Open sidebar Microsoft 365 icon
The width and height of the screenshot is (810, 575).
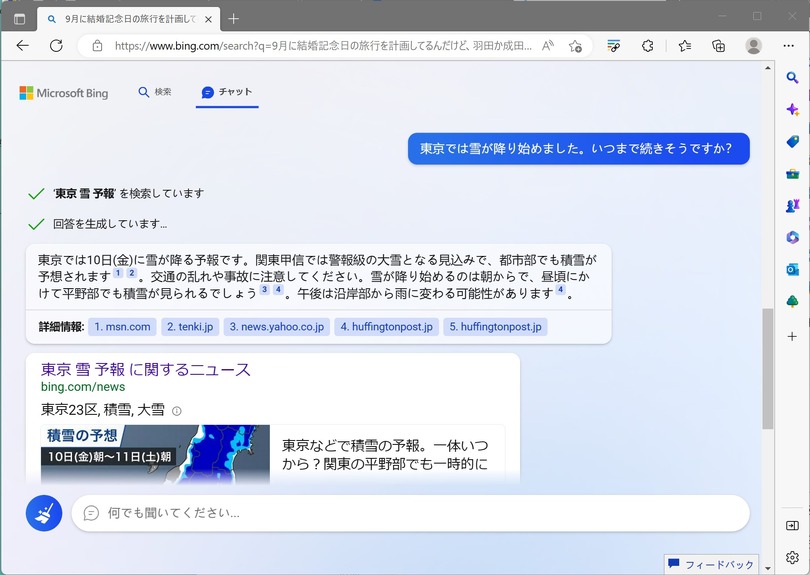tap(792, 237)
